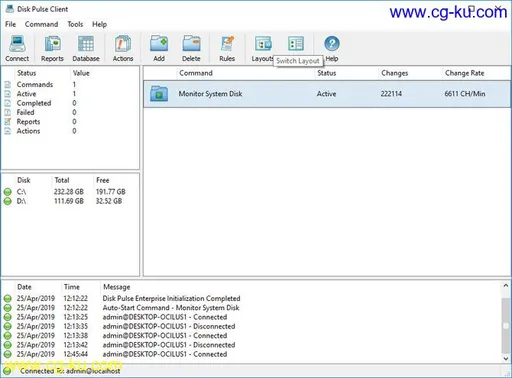Click the Failed status label
Image resolution: width=512 pixels, height=378 pixels.
tap(26, 112)
